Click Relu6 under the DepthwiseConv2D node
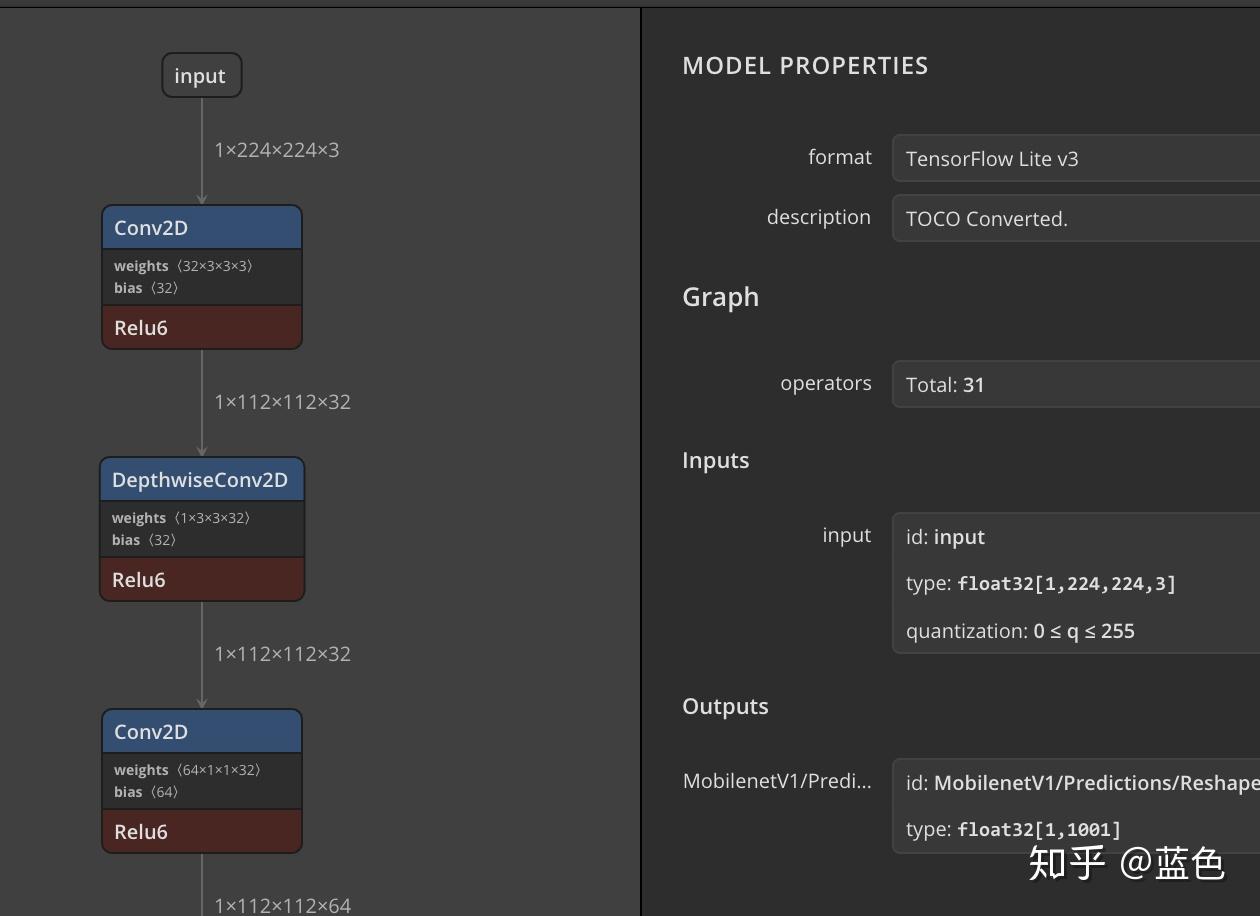Screen dimensions: 1260x916 click(x=201, y=580)
